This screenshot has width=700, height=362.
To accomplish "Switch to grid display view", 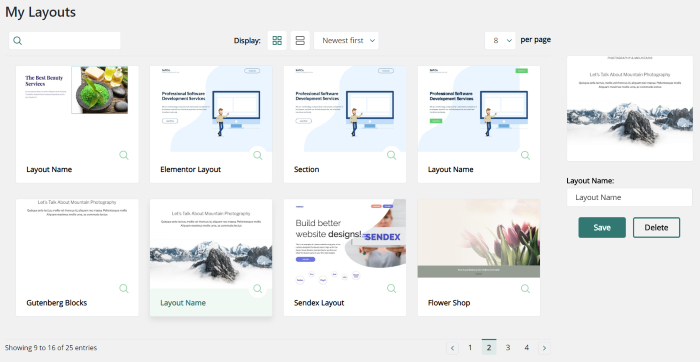I will click(x=277, y=41).
